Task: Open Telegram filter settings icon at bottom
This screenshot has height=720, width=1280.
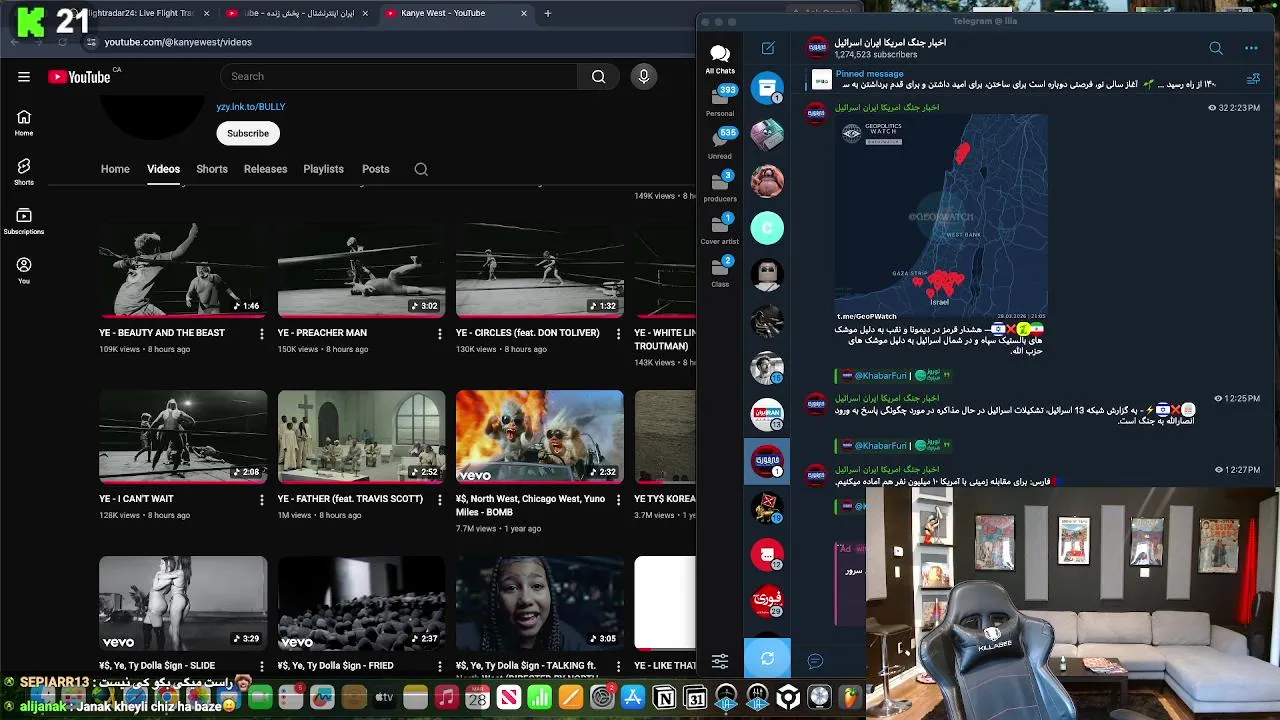Action: pos(720,661)
